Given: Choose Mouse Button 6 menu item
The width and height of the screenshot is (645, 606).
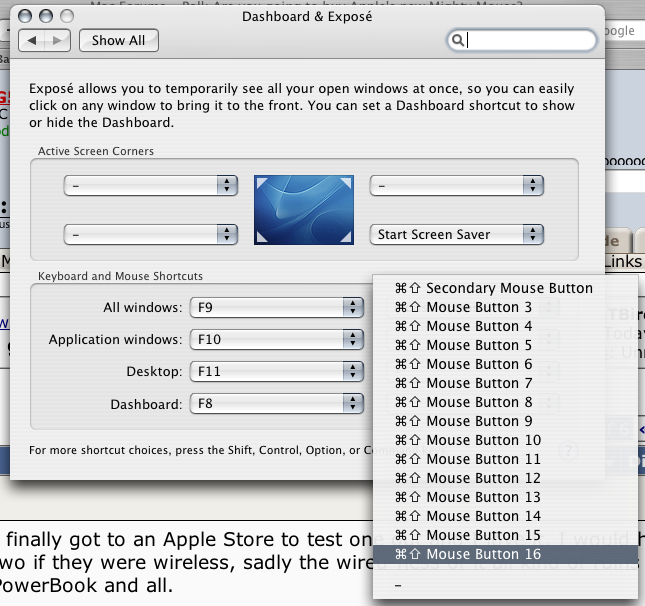Looking at the screenshot, I should click(506, 364).
